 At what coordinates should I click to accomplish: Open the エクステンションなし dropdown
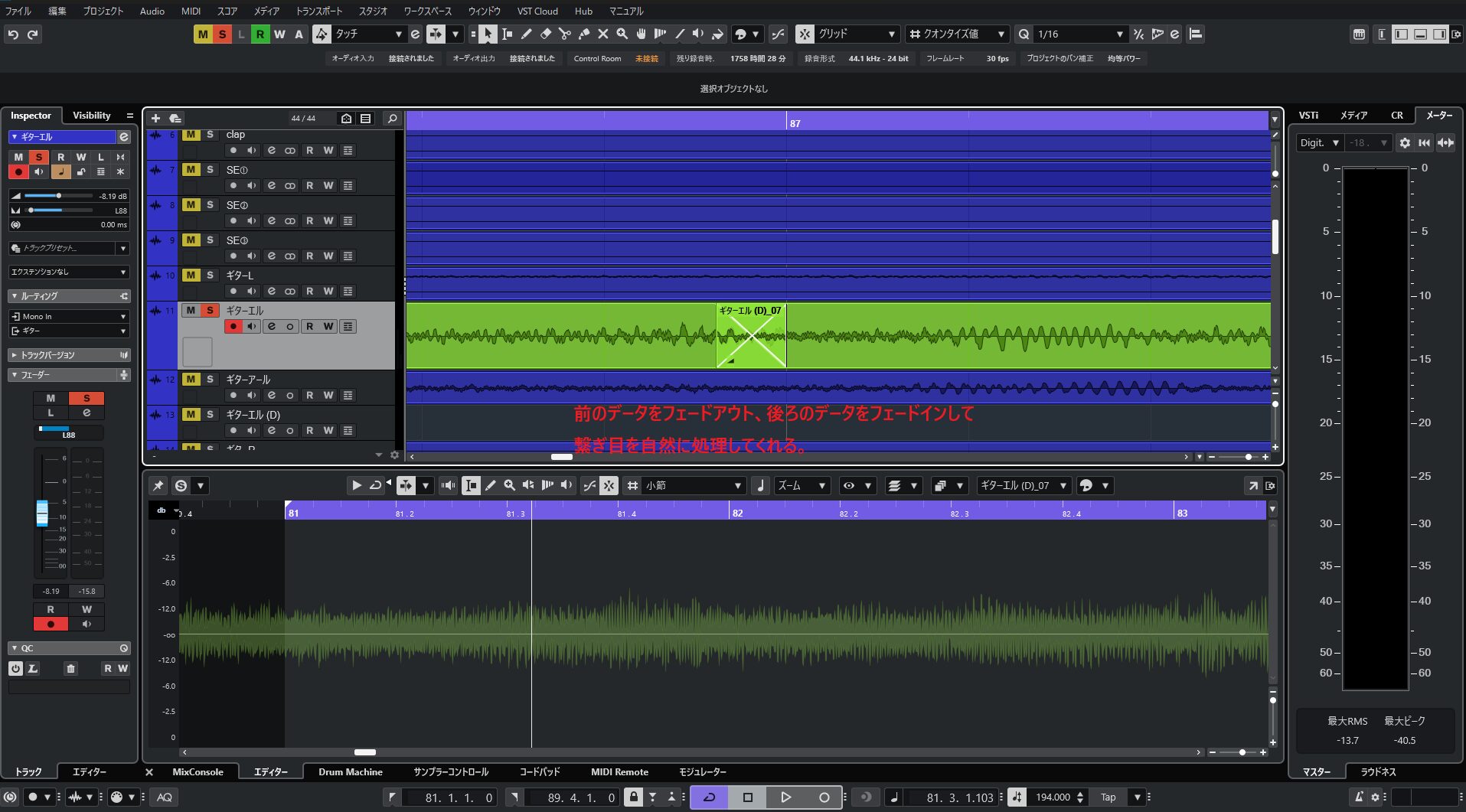point(69,272)
